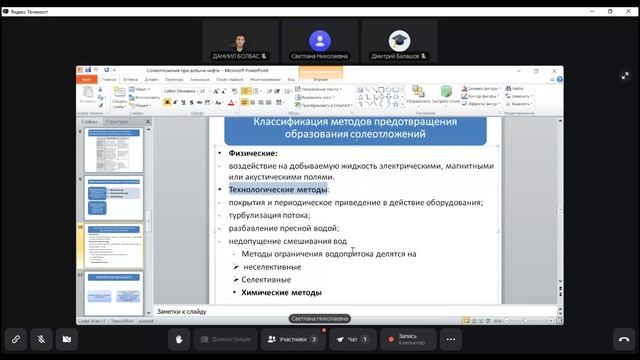Image resolution: width=640 pixels, height=360 pixels.
Task: Open the columns dropdown
Action: click(280, 102)
